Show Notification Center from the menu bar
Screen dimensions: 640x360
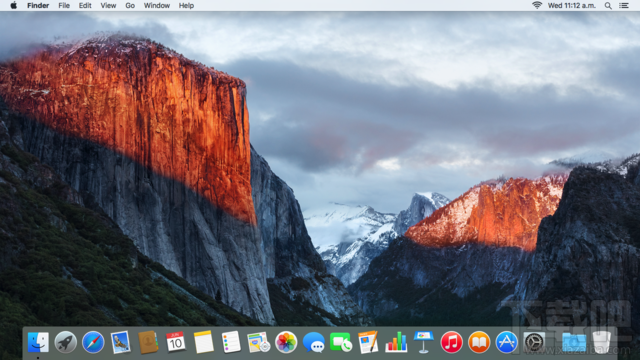pyautogui.click(x=624, y=5)
